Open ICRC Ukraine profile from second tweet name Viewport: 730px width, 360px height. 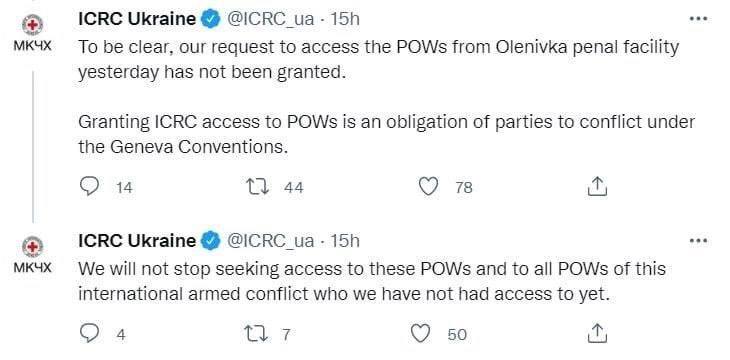[137, 241]
